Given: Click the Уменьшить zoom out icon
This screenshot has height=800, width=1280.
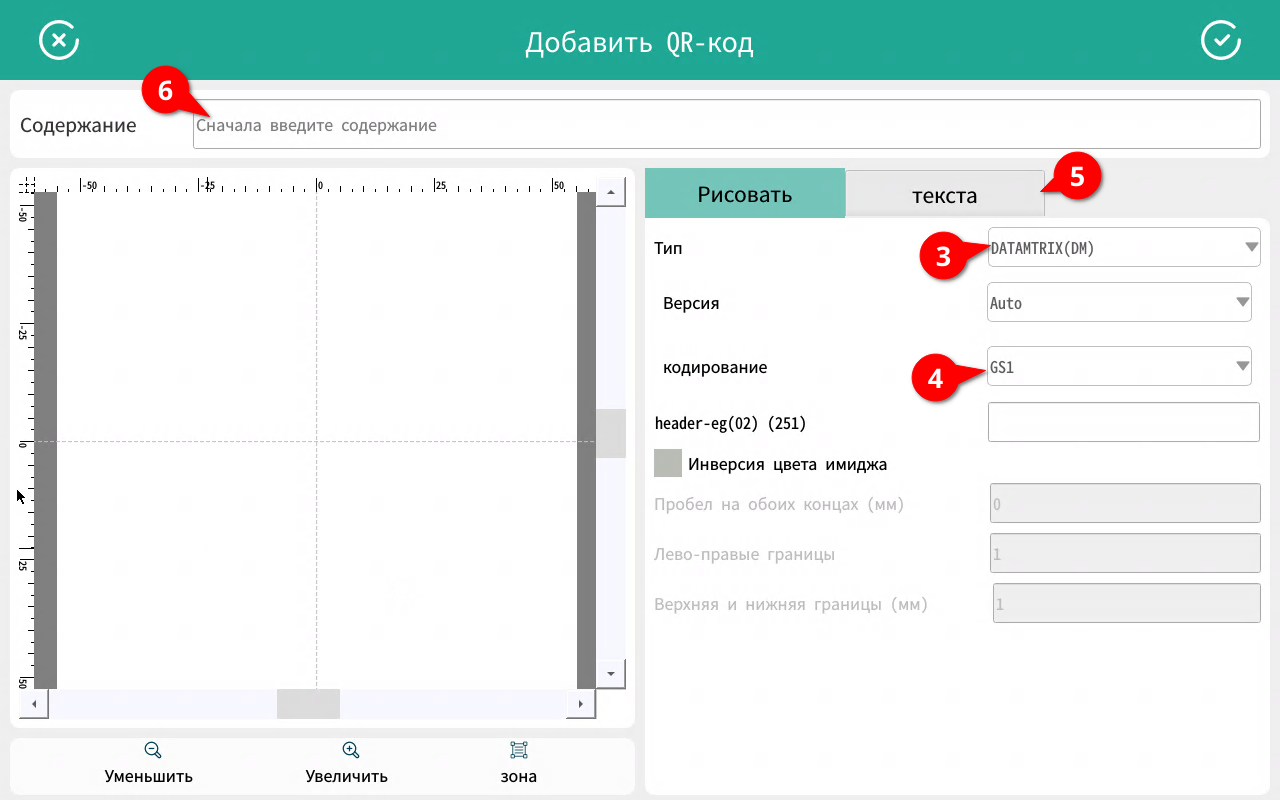Looking at the screenshot, I should tap(152, 751).
